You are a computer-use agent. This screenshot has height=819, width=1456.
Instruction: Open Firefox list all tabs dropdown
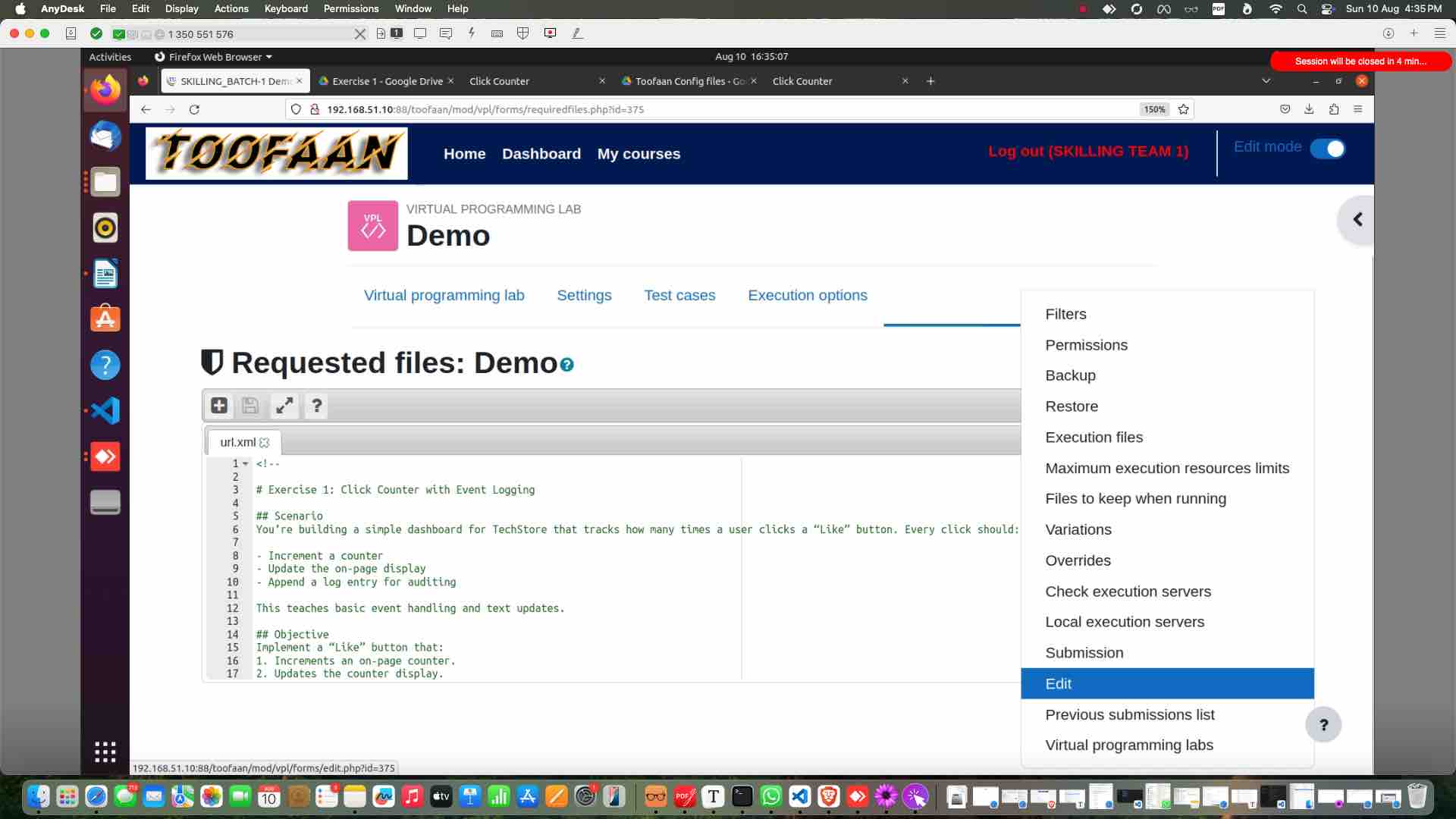point(1266,81)
